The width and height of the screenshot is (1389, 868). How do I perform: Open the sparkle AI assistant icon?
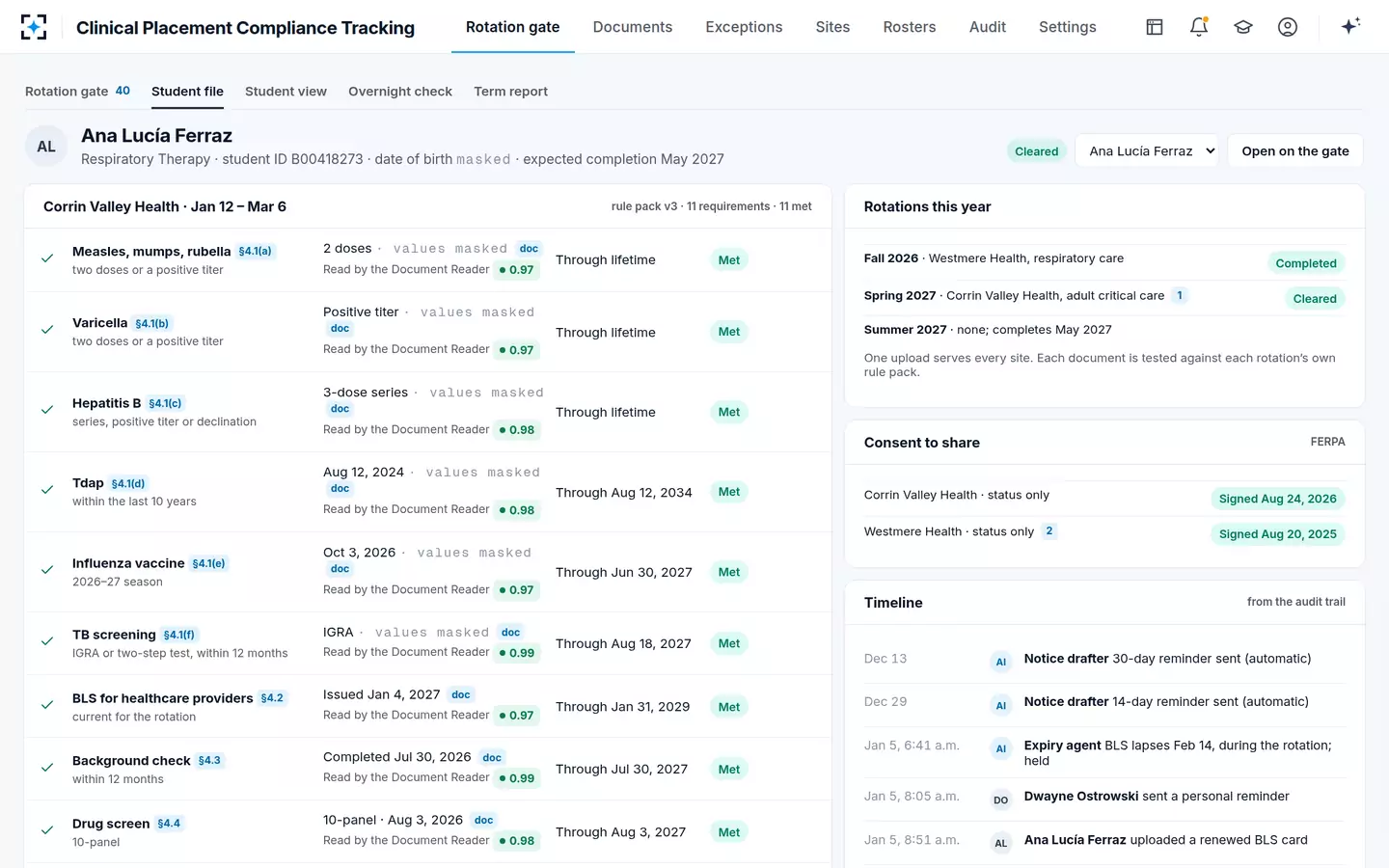(x=1350, y=26)
